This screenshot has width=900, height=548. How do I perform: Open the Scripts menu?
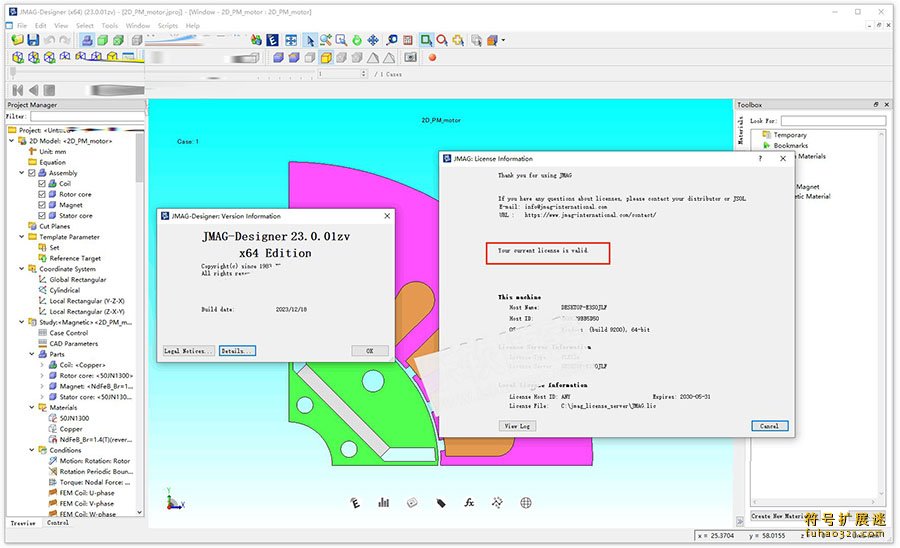click(168, 26)
